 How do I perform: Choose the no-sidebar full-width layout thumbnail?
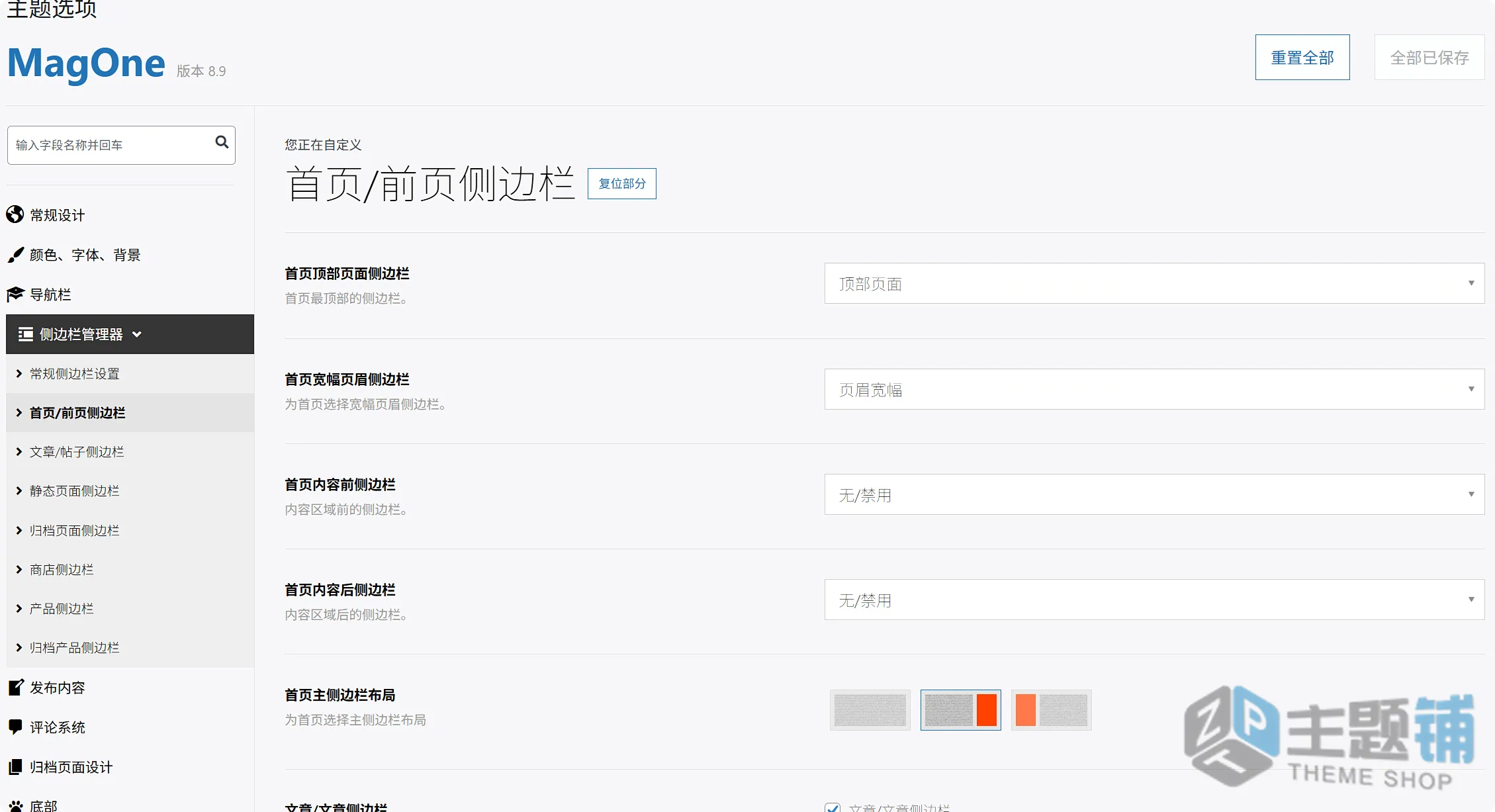pos(870,710)
